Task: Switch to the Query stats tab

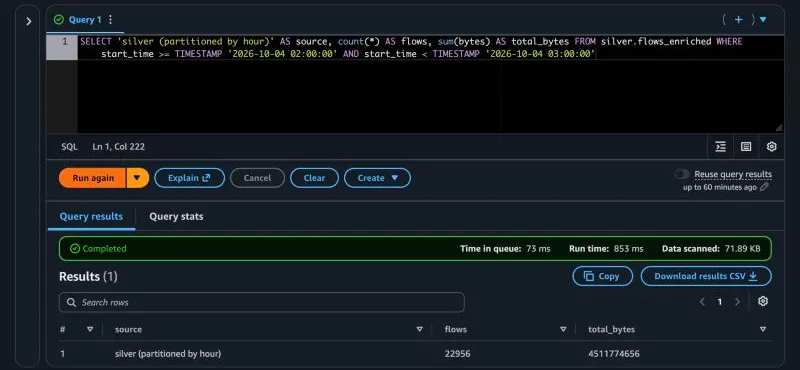Action: pyautogui.click(x=176, y=216)
